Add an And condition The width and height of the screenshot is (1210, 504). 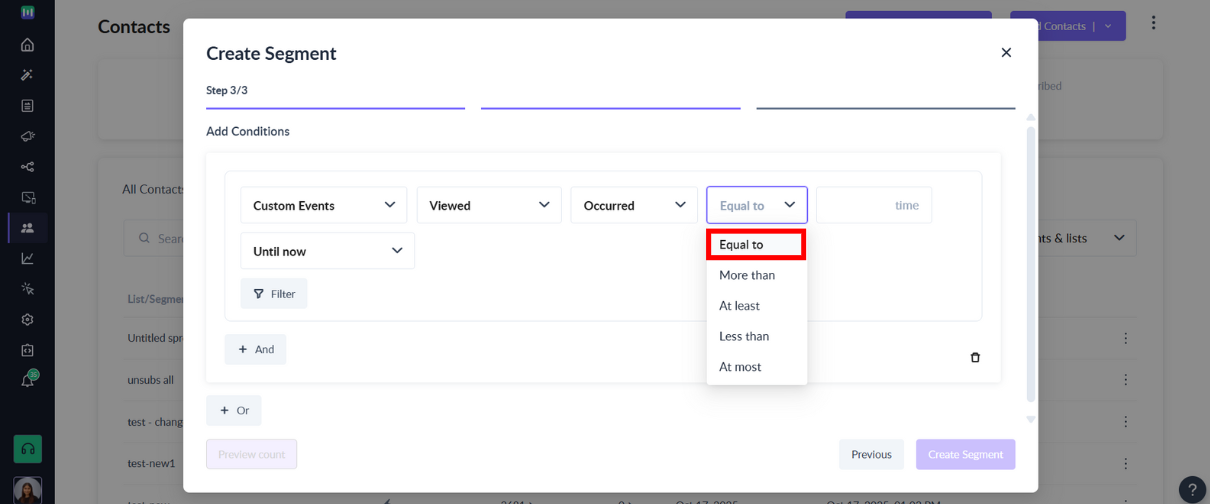255,349
